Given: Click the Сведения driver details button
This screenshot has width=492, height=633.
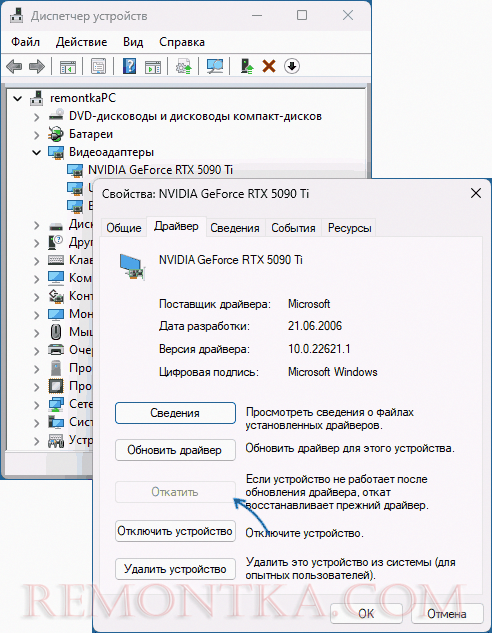Looking at the screenshot, I should coord(175,413).
